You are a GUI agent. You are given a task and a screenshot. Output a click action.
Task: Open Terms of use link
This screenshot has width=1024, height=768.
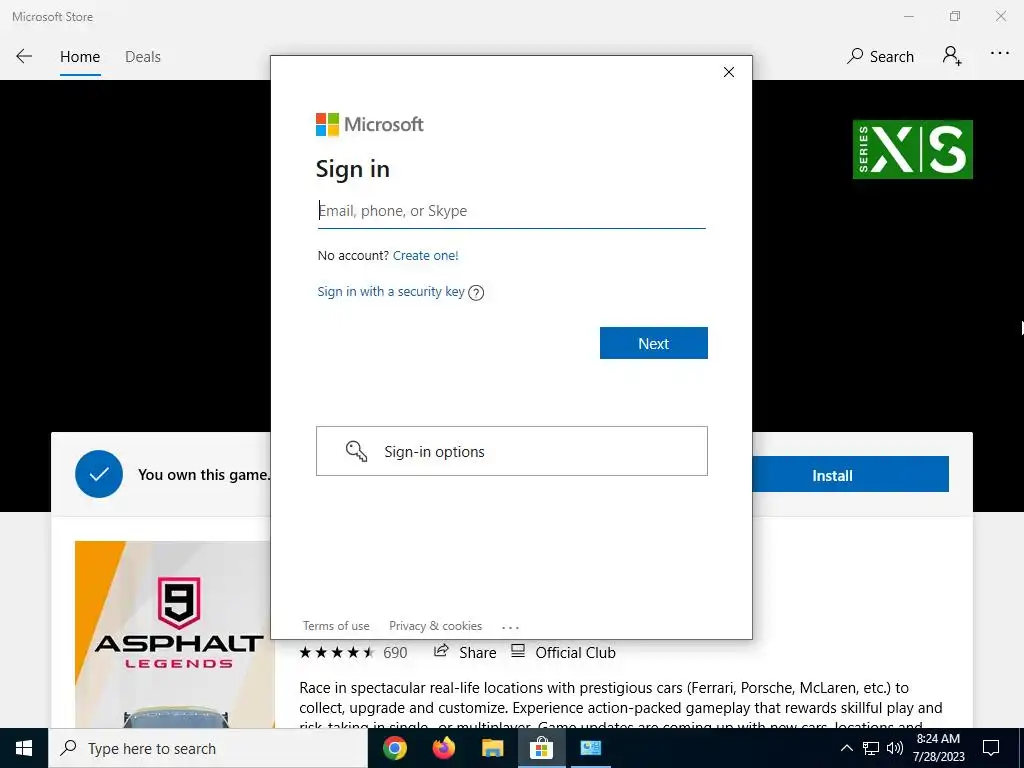point(336,626)
